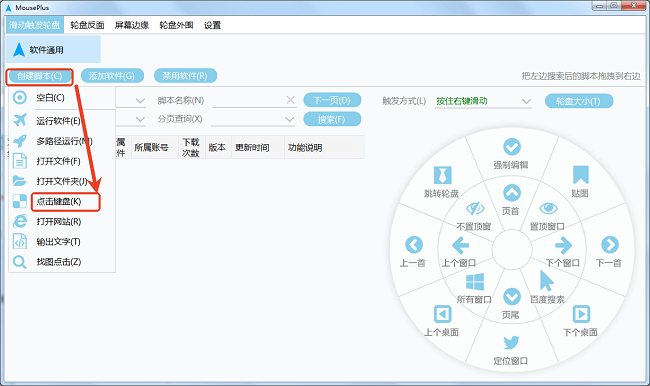Expand the dropdown left of 脚本名称
This screenshot has height=386, width=650.
(140, 101)
